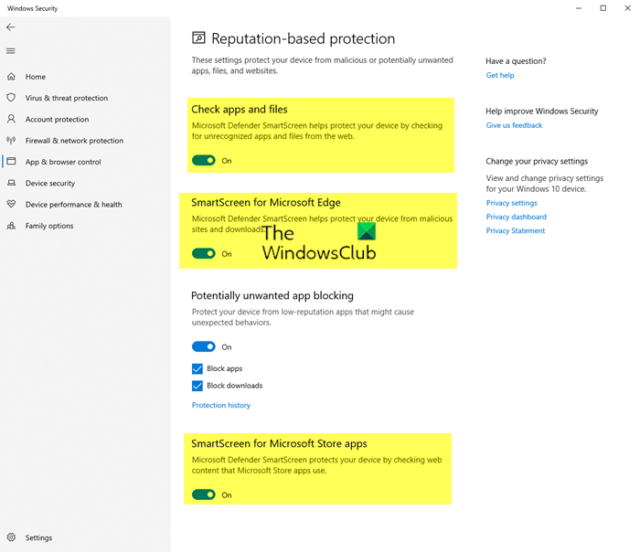Click the Virus & threat protection shield icon
This screenshot has width=640, height=552.
coord(11,98)
